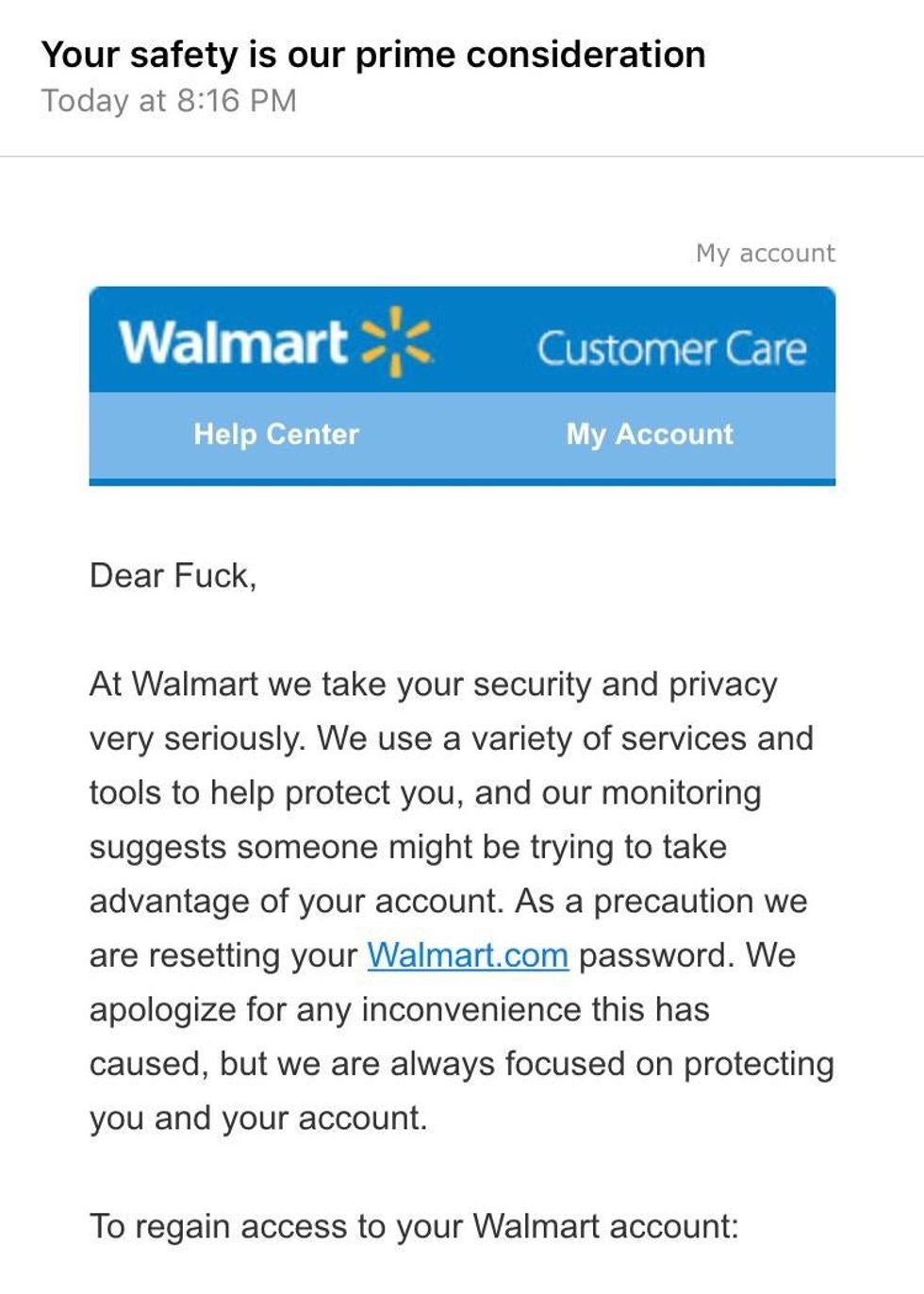Click the line starting caused, but we are

tap(462, 1064)
